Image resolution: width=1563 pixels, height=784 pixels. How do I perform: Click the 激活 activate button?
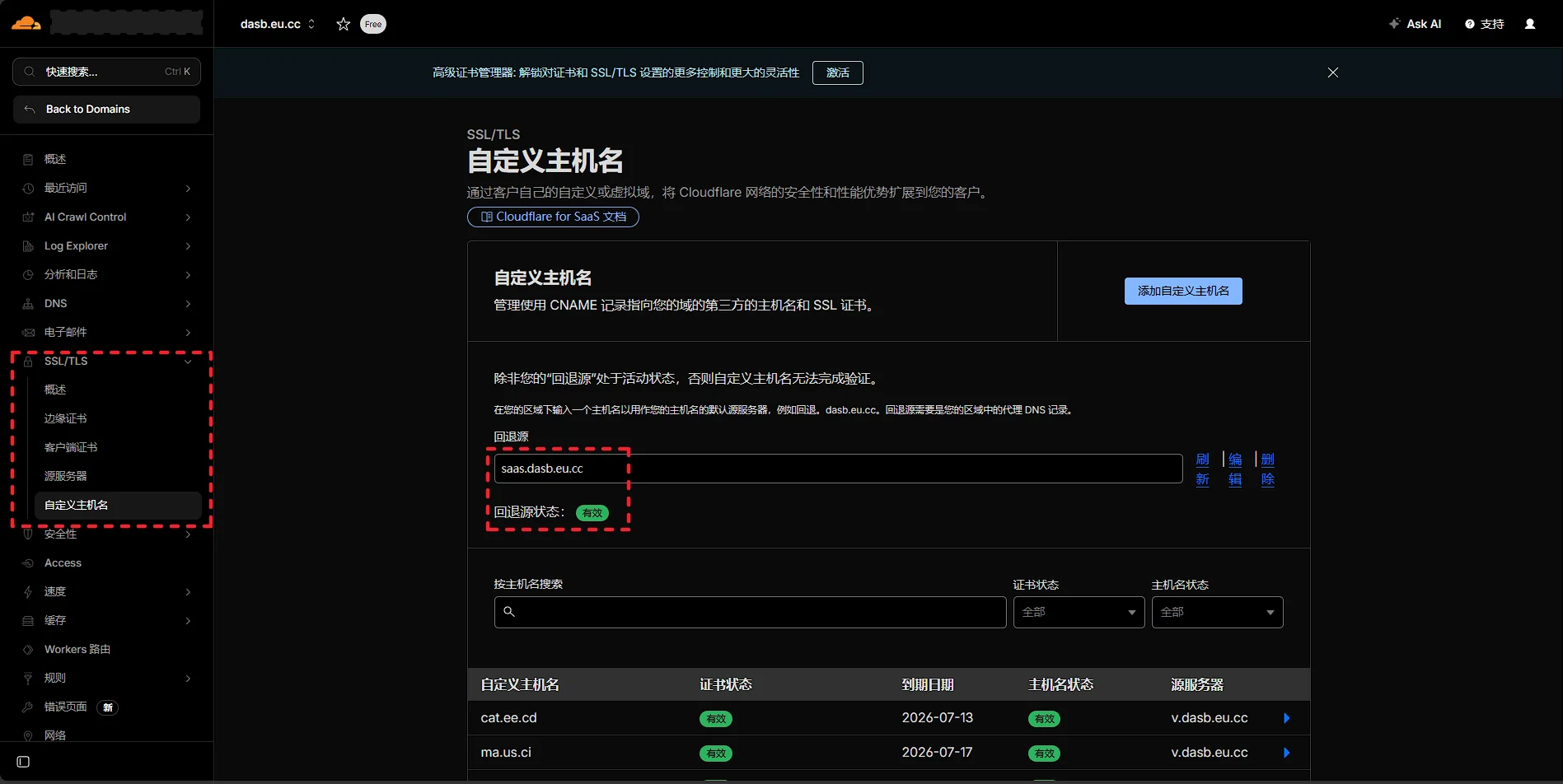click(838, 72)
